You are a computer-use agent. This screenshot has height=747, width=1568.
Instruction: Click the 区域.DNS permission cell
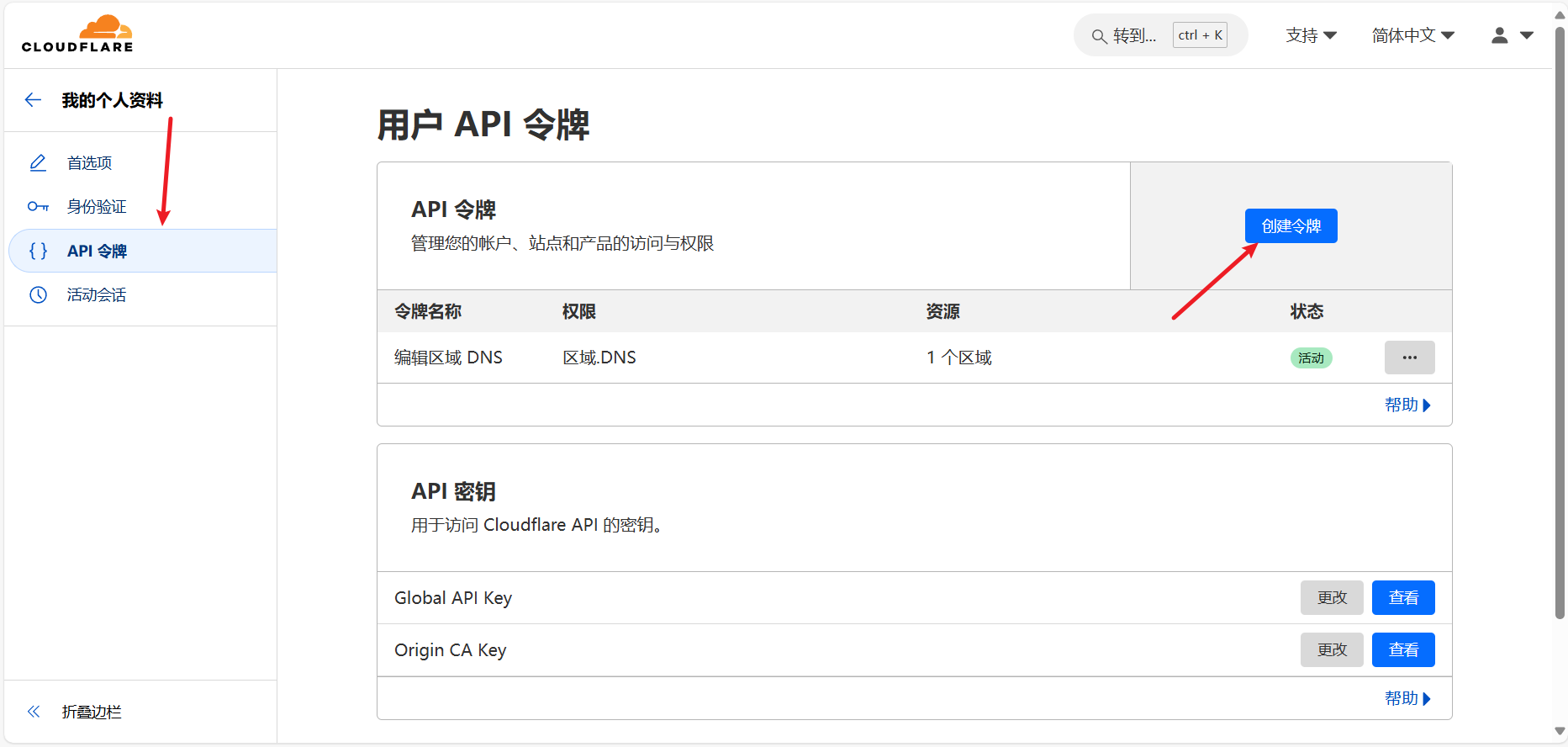point(599,358)
